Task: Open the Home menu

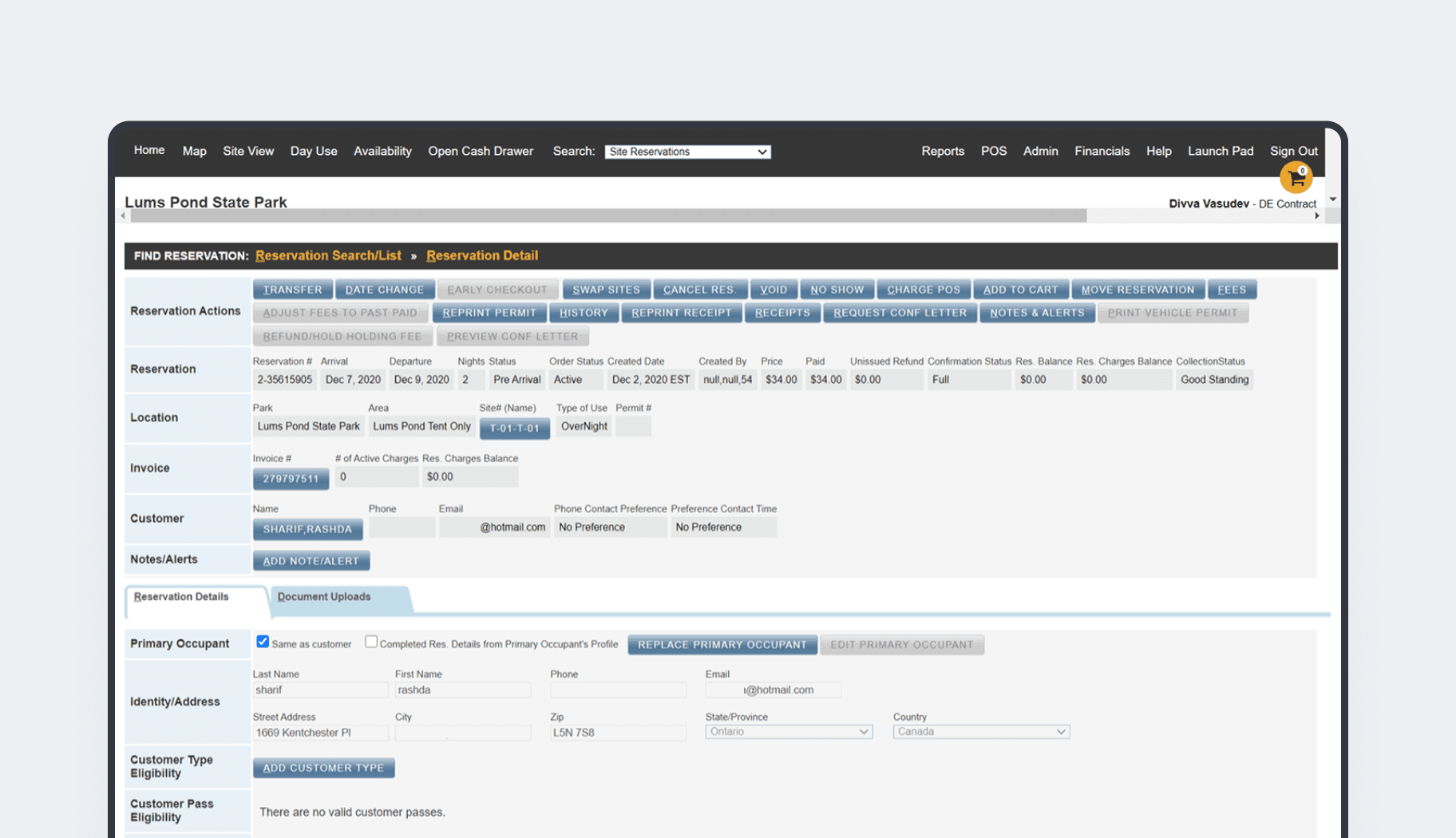Action: click(149, 150)
